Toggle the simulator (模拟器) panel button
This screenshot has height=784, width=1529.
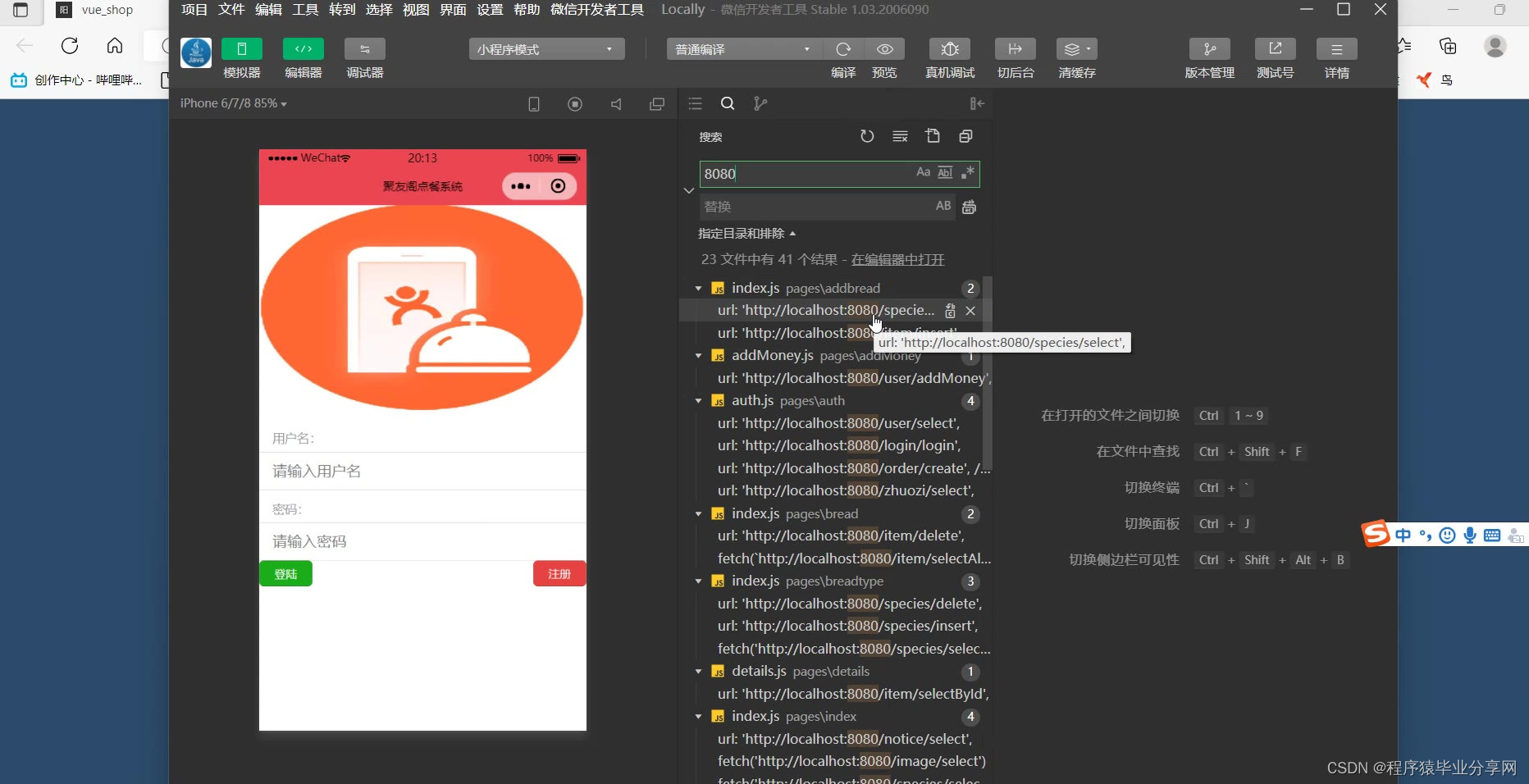click(242, 49)
